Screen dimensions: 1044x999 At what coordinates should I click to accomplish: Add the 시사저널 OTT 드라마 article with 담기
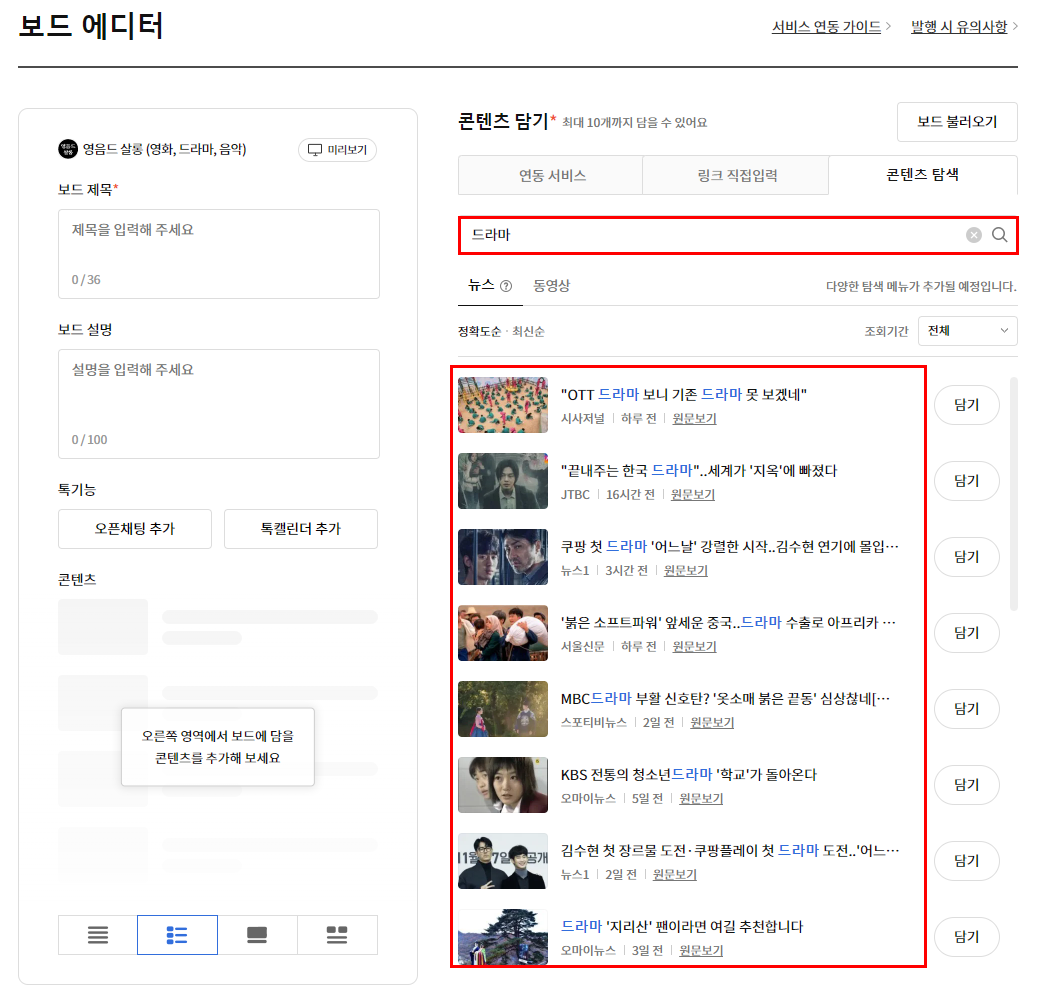point(967,405)
